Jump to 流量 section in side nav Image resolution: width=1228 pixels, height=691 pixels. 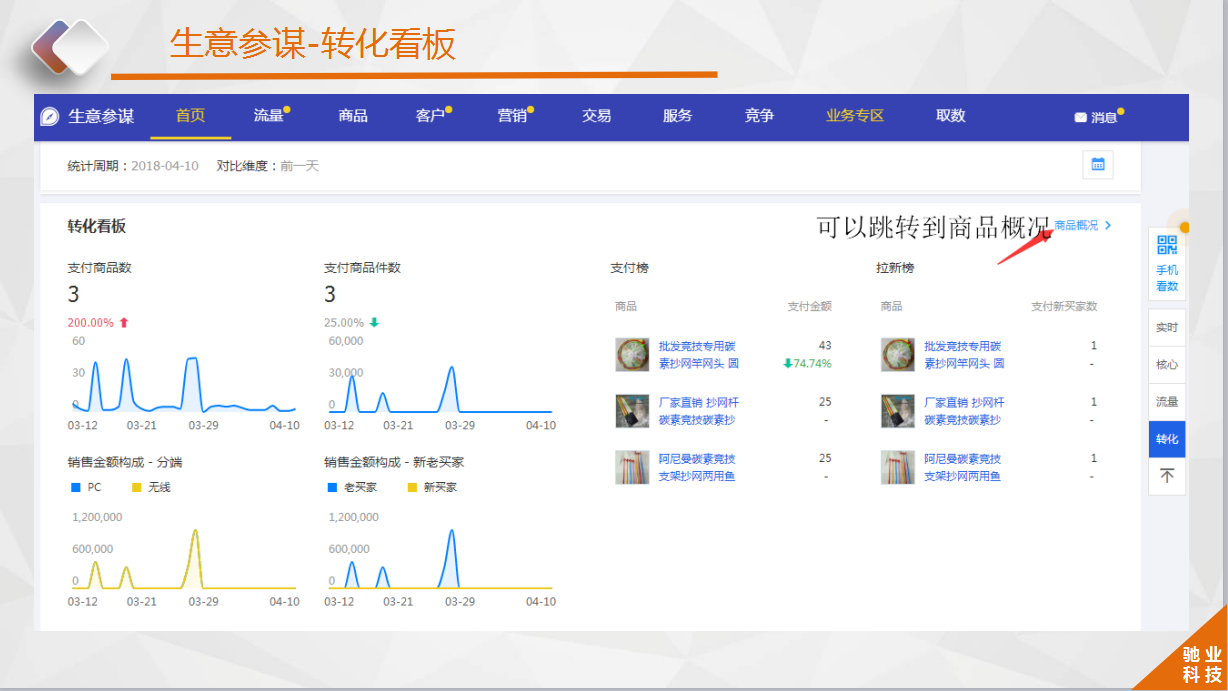(1167, 402)
